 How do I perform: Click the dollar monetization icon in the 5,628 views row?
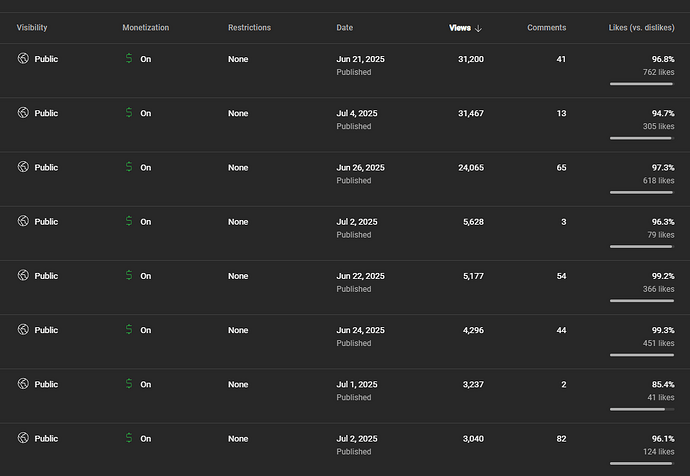128,221
